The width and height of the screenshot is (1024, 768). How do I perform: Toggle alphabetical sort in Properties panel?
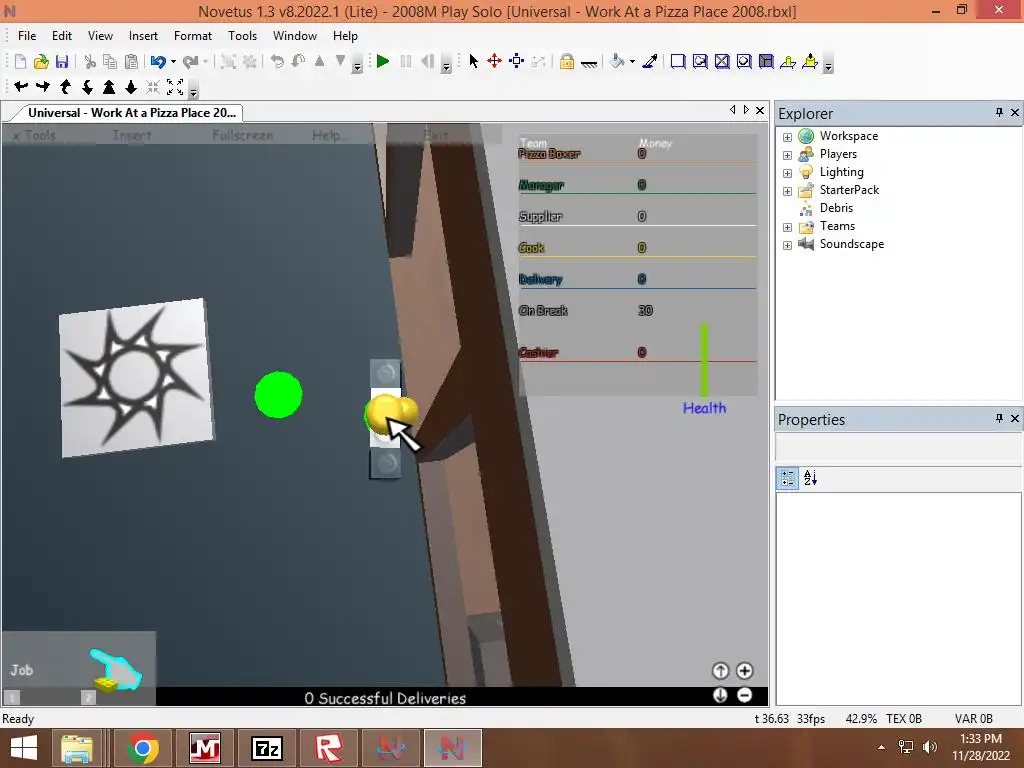pos(810,478)
